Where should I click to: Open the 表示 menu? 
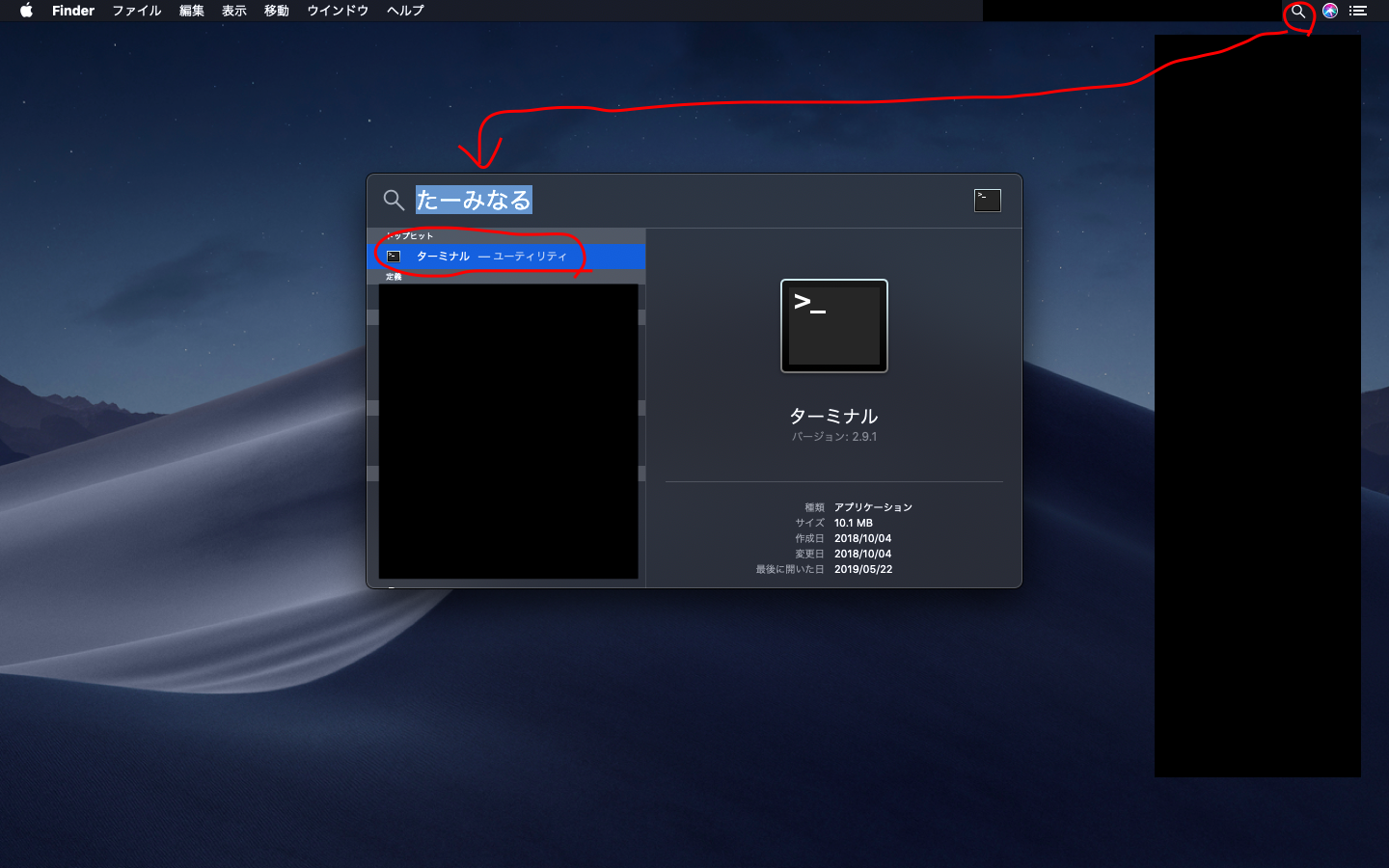tap(233, 11)
